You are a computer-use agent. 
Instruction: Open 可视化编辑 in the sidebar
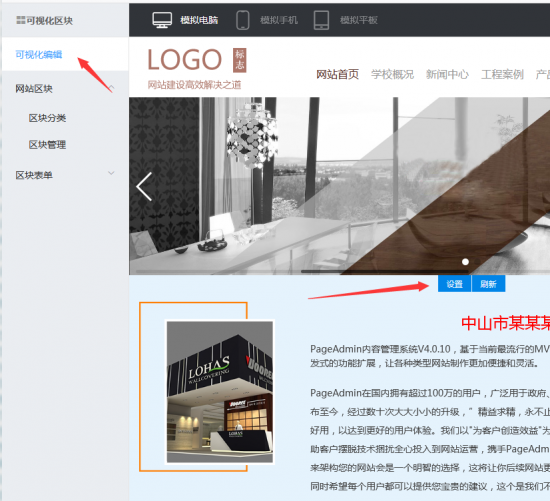pos(39,54)
